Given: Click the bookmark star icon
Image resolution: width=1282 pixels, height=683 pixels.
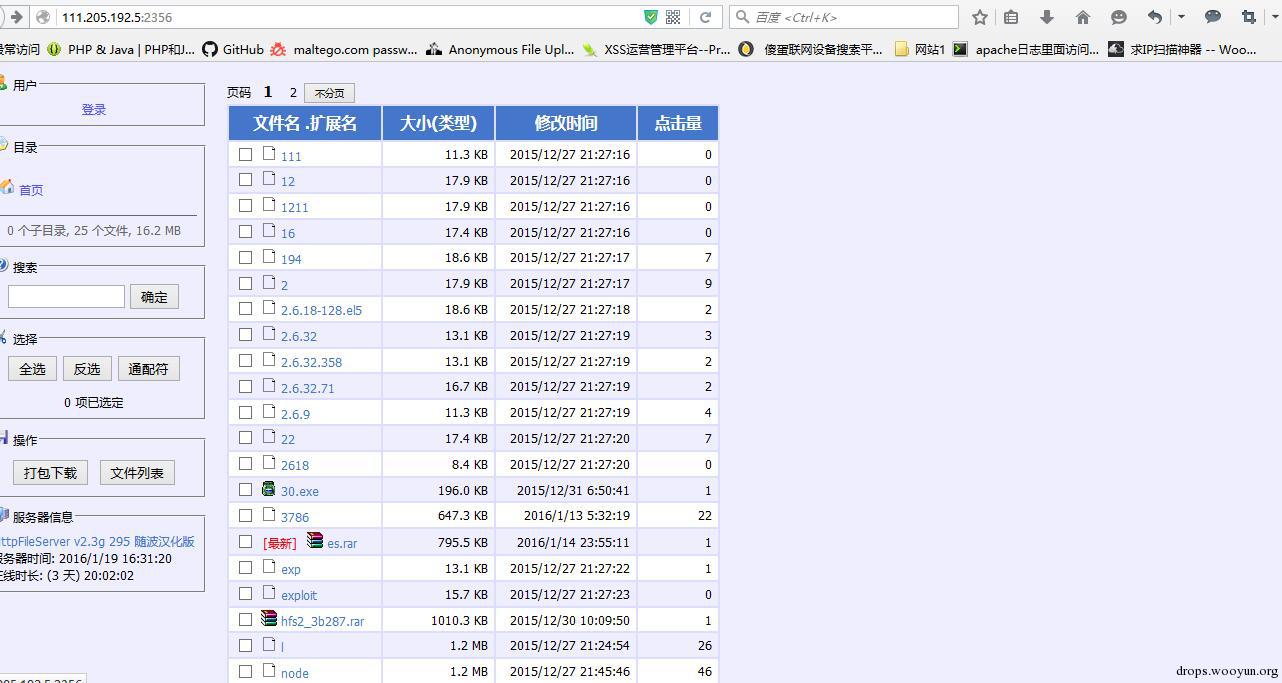Looking at the screenshot, I should click(x=980, y=17).
